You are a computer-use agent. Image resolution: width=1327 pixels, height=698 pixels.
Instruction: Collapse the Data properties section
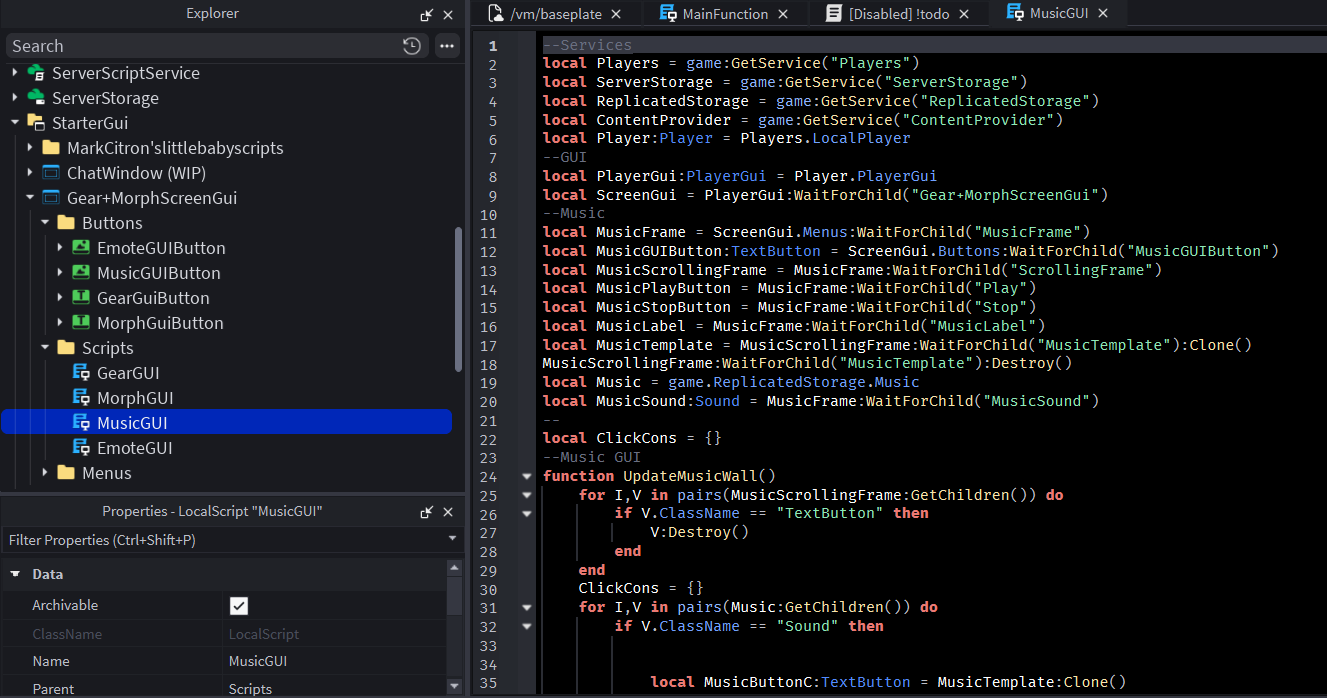pyautogui.click(x=15, y=574)
